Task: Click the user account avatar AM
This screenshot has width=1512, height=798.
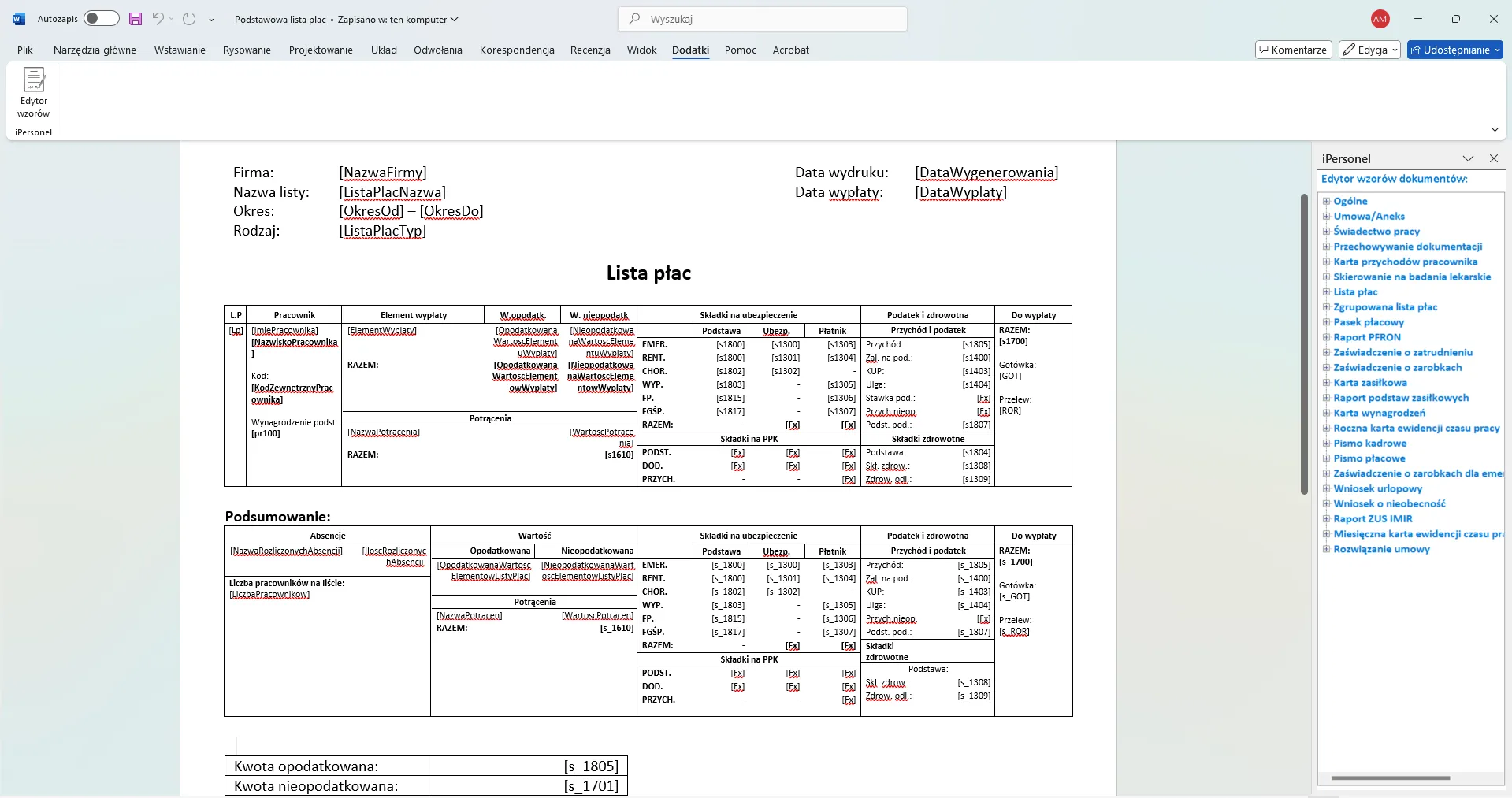Action: click(x=1380, y=19)
